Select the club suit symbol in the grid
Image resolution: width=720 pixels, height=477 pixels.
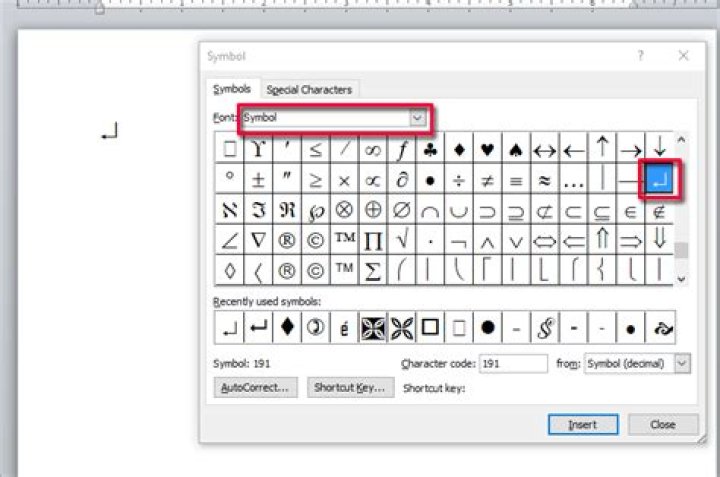point(430,149)
